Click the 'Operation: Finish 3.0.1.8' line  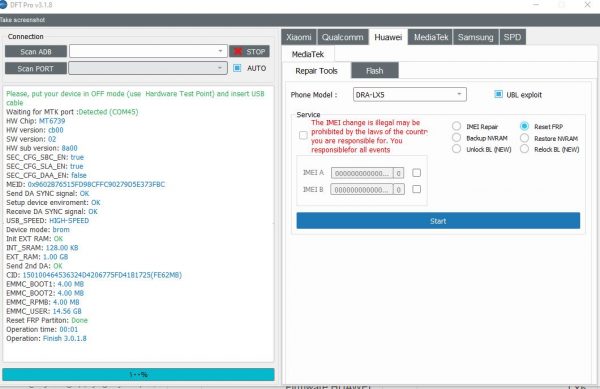coord(46,339)
